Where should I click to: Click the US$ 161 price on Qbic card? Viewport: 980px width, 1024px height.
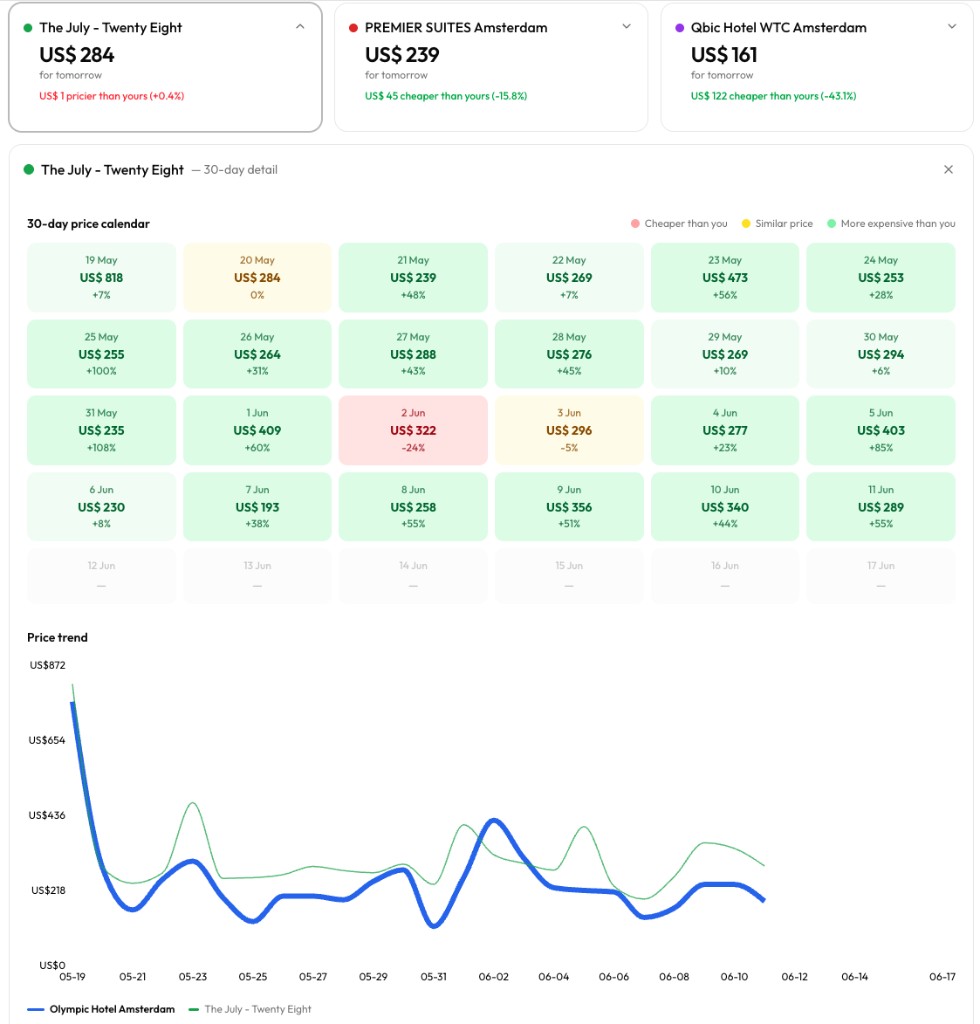pos(724,55)
